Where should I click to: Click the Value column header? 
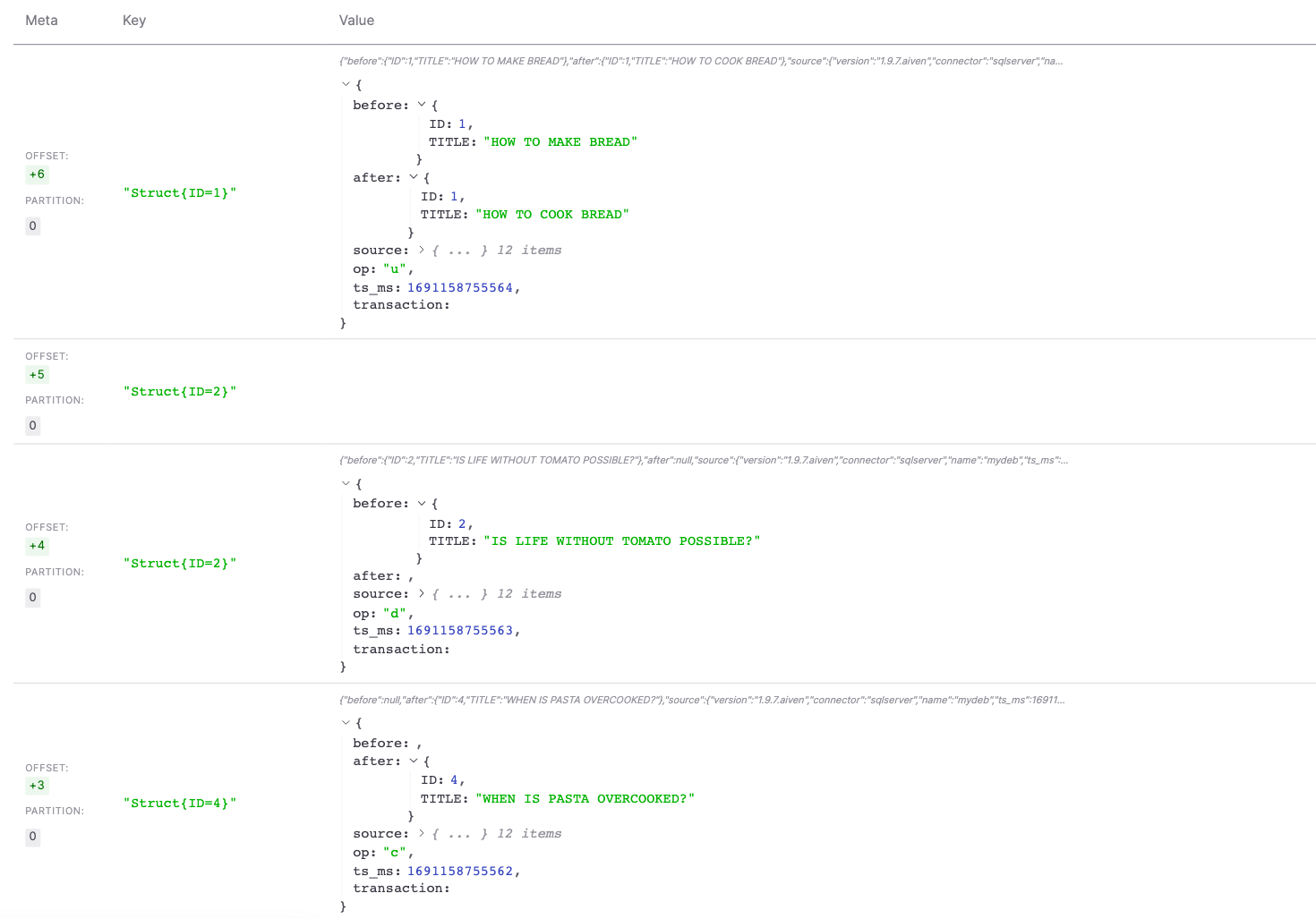(356, 20)
